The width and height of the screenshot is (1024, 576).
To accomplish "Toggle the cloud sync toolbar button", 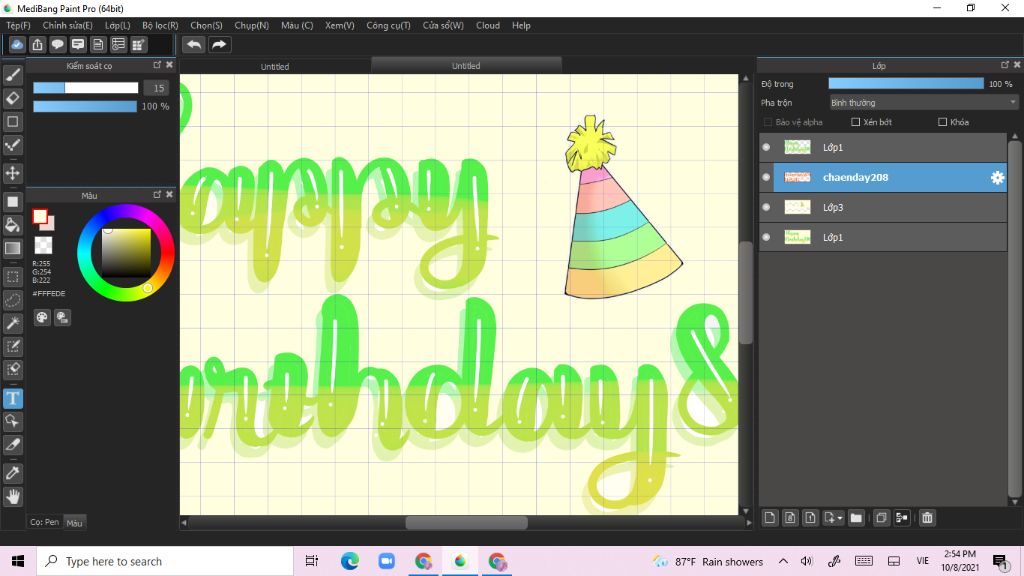I will (17, 44).
